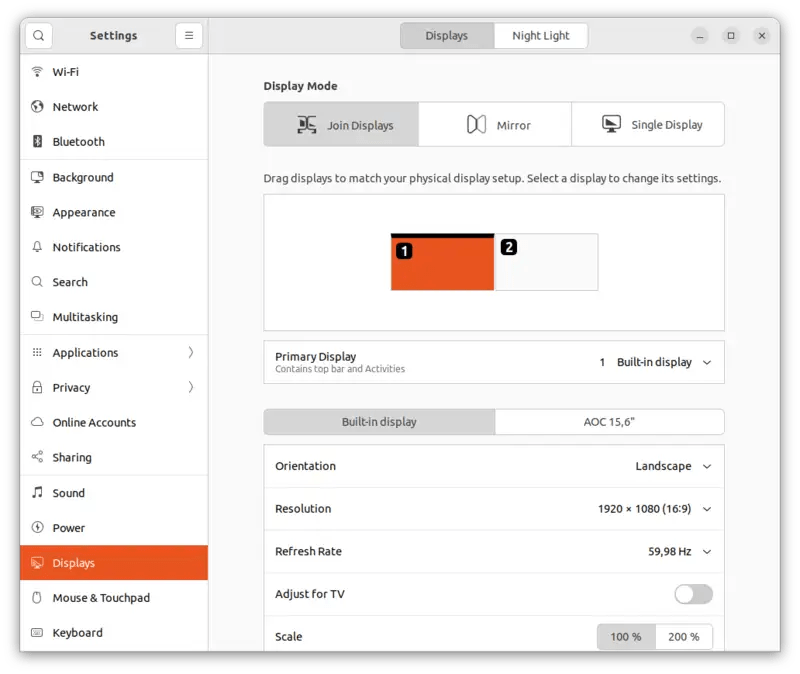Open the search in Settings
This screenshot has height=674, width=800.
tap(38, 35)
